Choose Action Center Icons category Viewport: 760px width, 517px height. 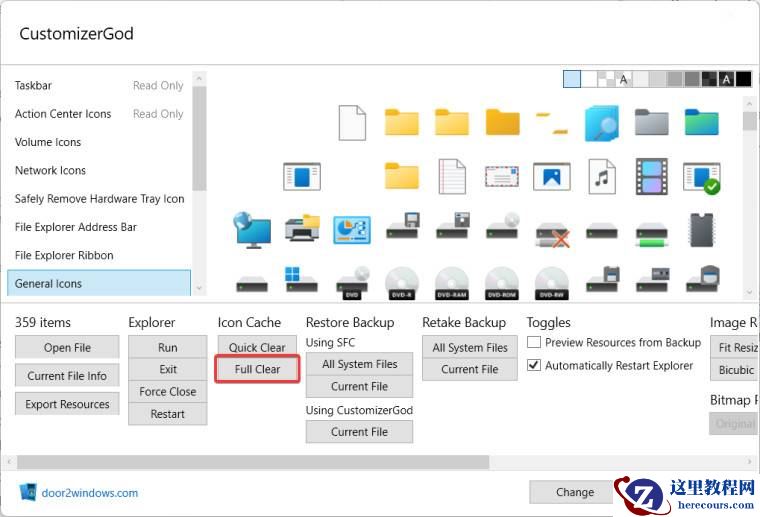click(99, 114)
